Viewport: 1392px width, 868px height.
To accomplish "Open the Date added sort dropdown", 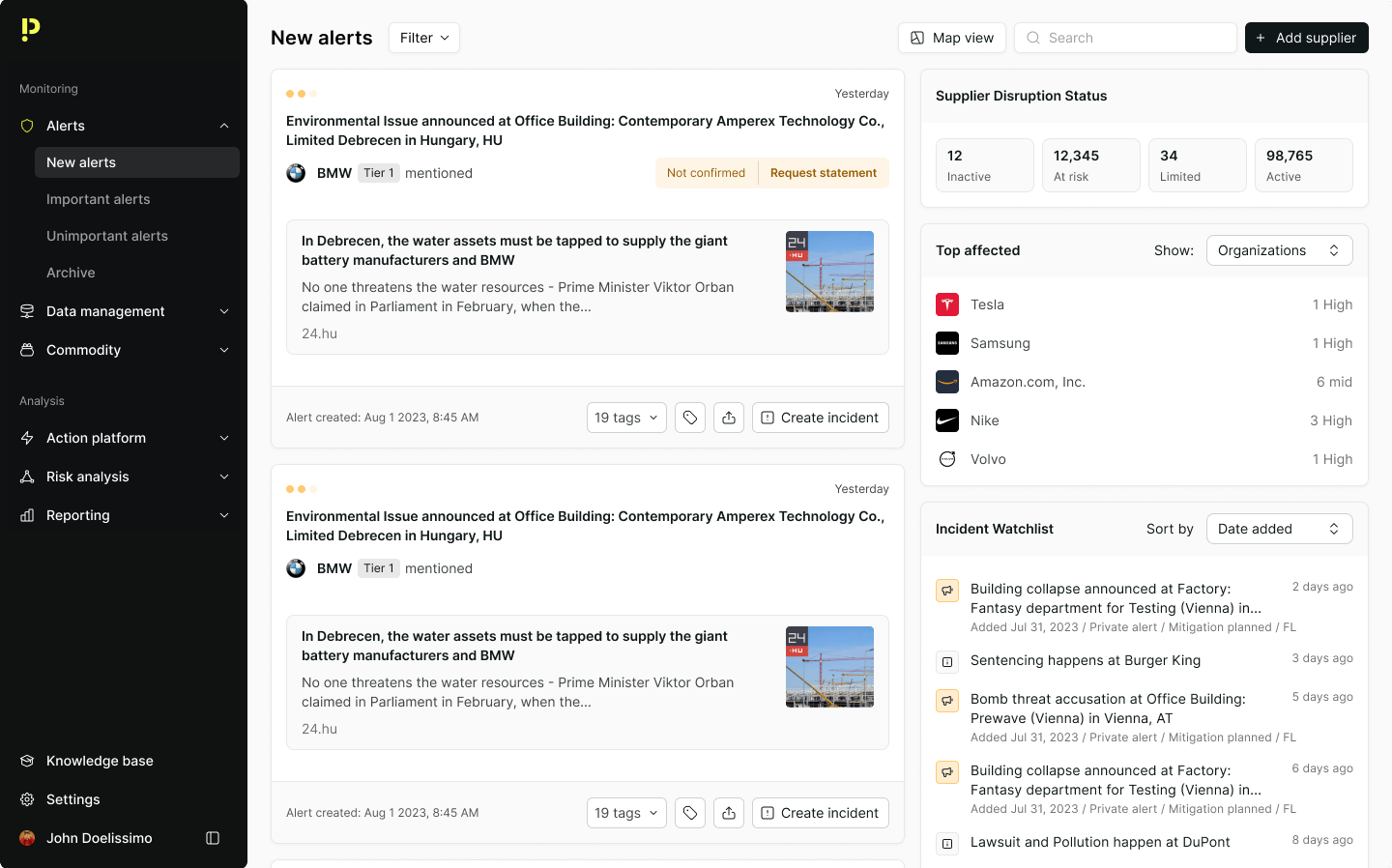I will [1279, 529].
